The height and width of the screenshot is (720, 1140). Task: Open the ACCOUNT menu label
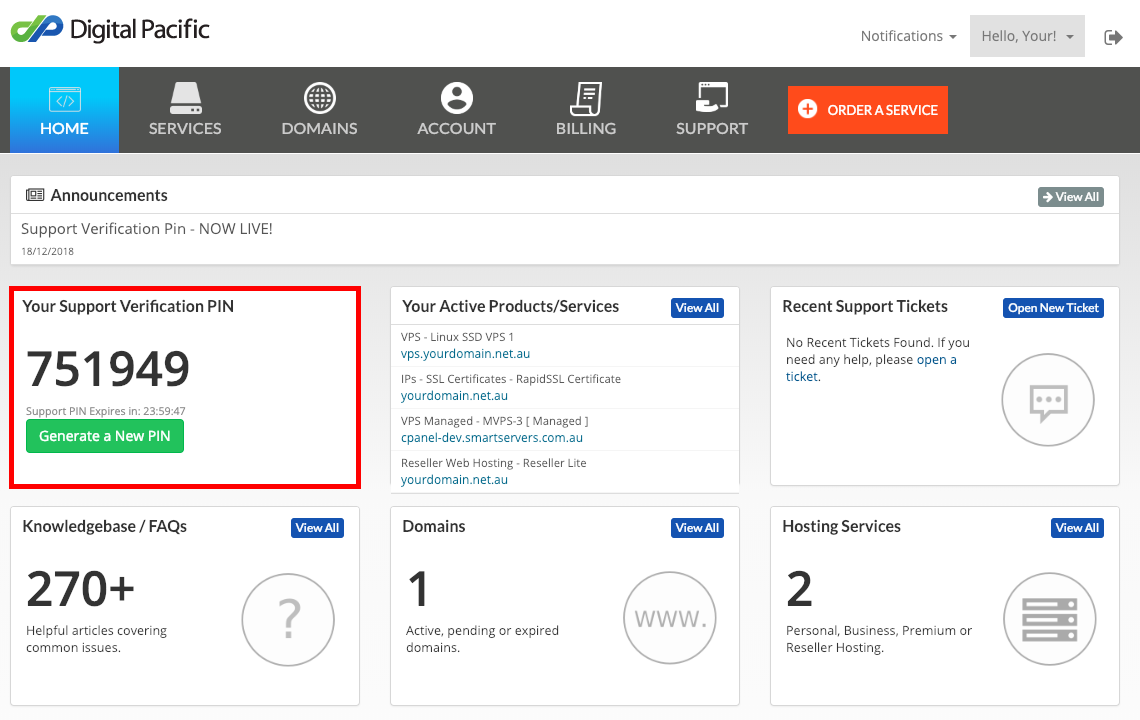pos(457,129)
